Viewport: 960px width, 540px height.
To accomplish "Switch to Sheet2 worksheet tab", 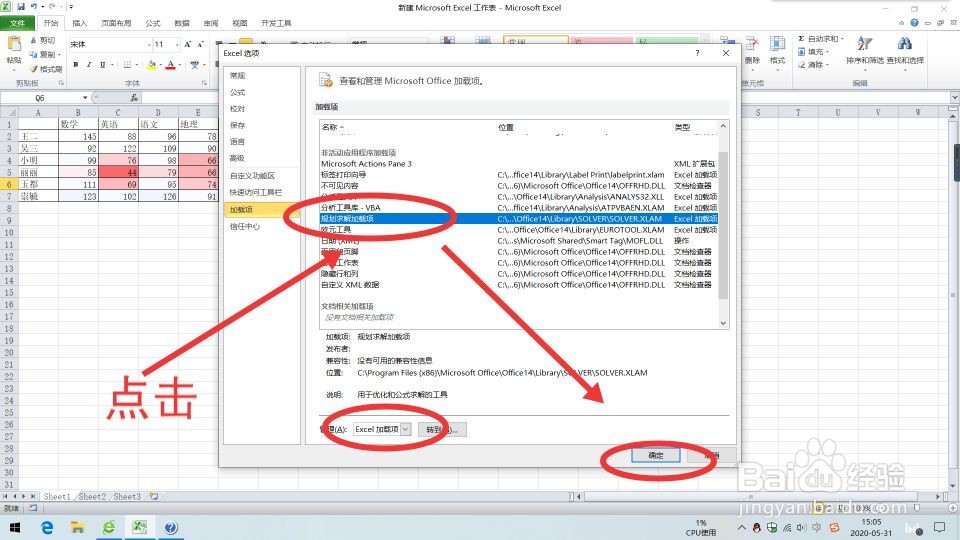I will click(92, 497).
